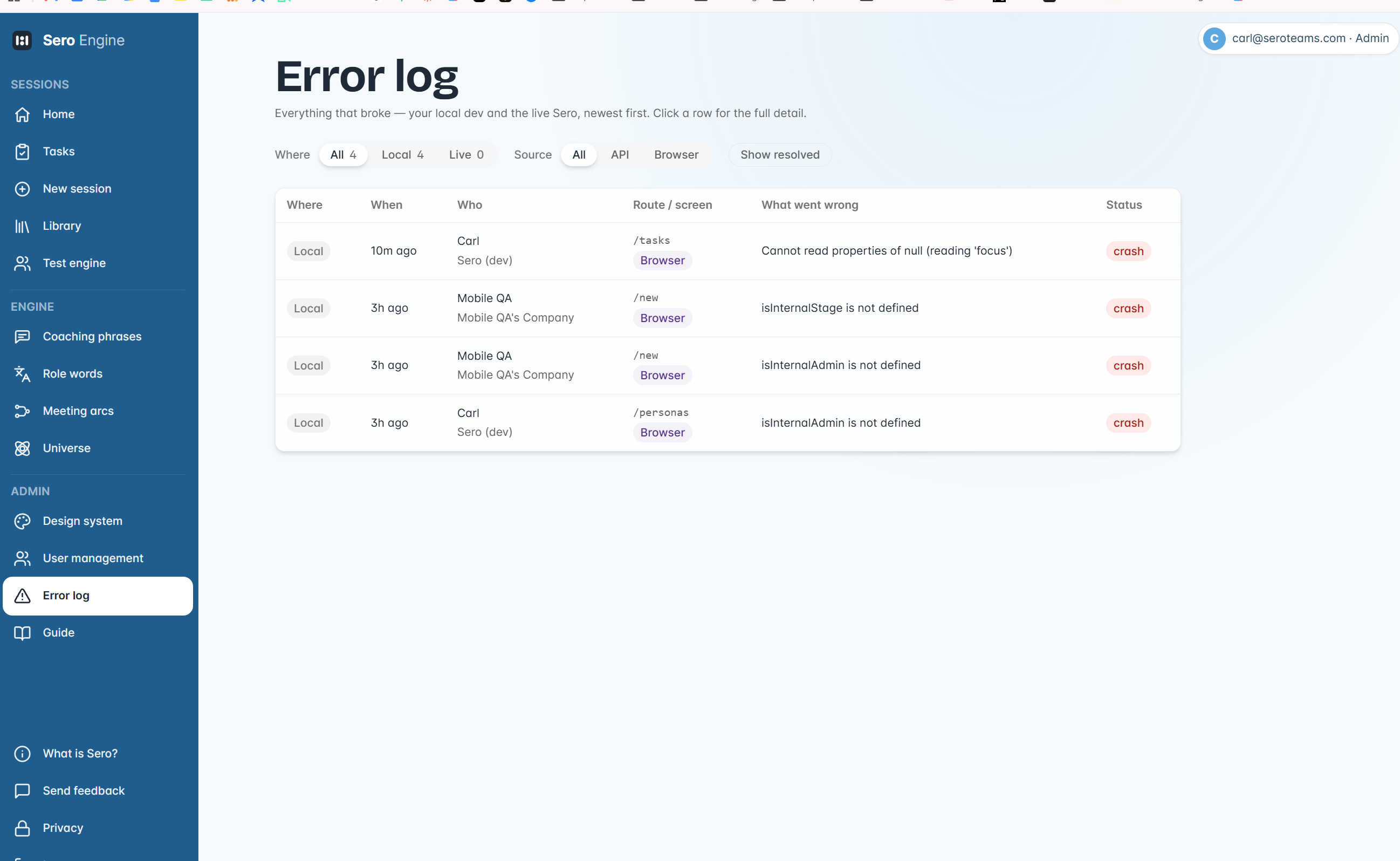
Task: Click the 'Where' column header in table
Action: pyautogui.click(x=305, y=205)
